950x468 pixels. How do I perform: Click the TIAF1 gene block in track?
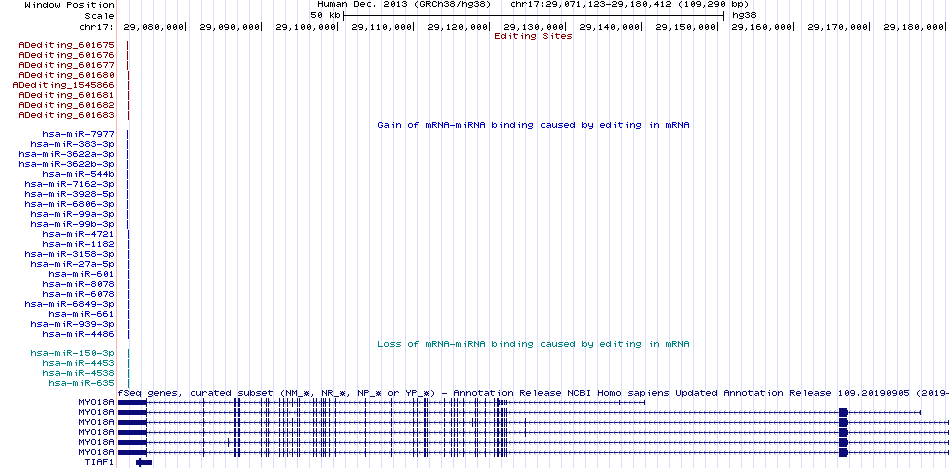(x=144, y=463)
